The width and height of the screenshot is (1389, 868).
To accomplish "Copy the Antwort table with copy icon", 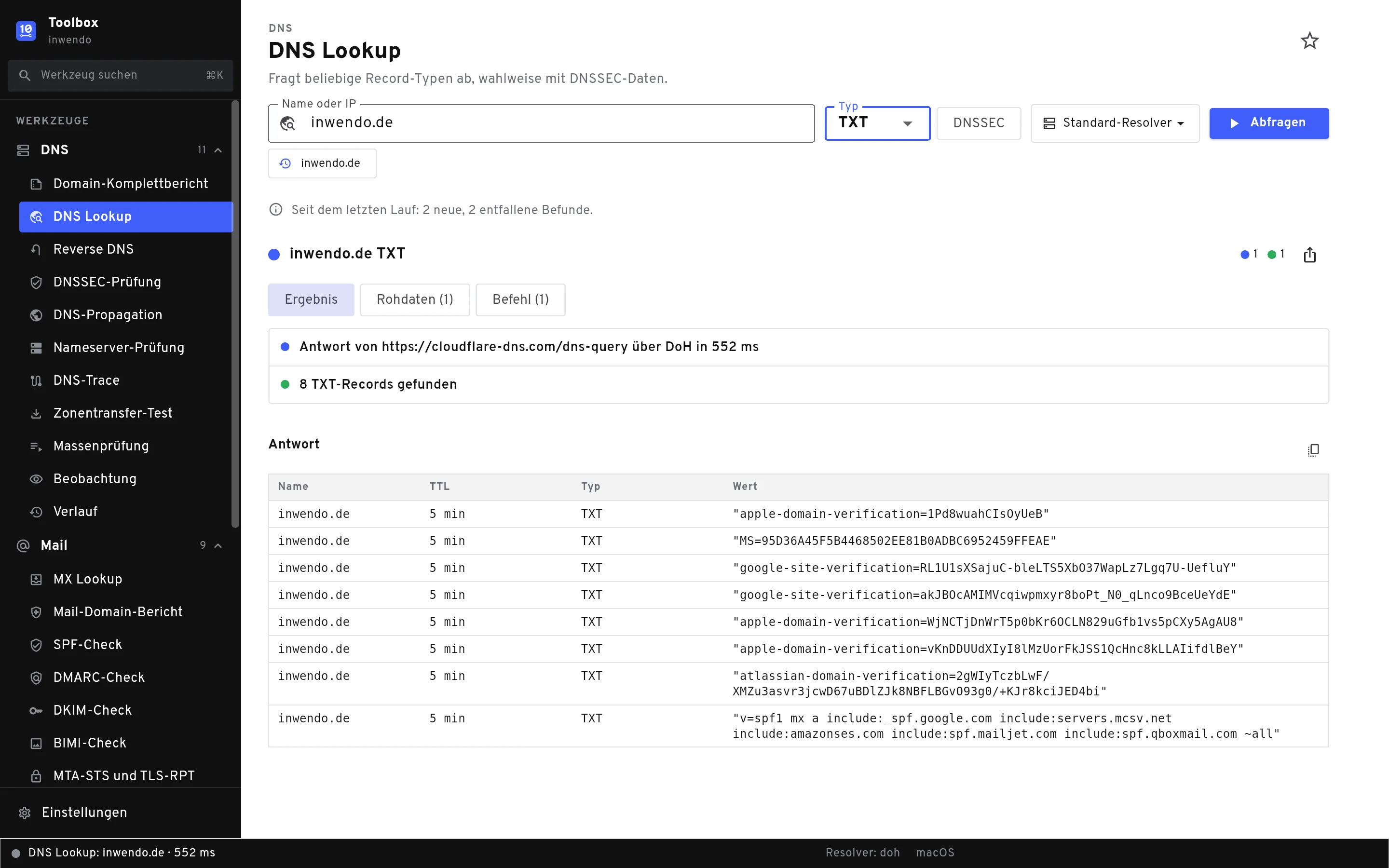I will tap(1313, 450).
